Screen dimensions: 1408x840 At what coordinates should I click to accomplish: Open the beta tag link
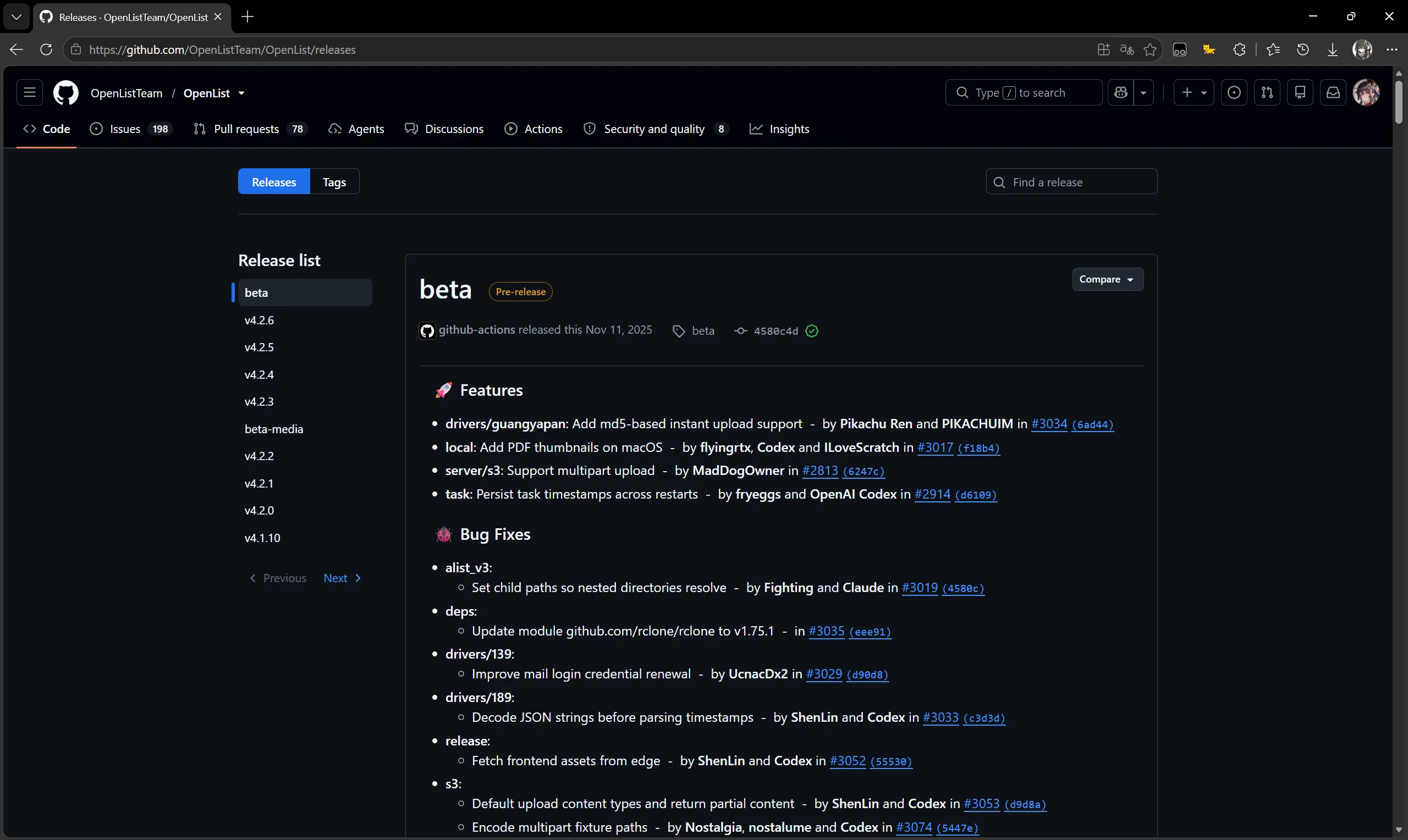pos(703,330)
